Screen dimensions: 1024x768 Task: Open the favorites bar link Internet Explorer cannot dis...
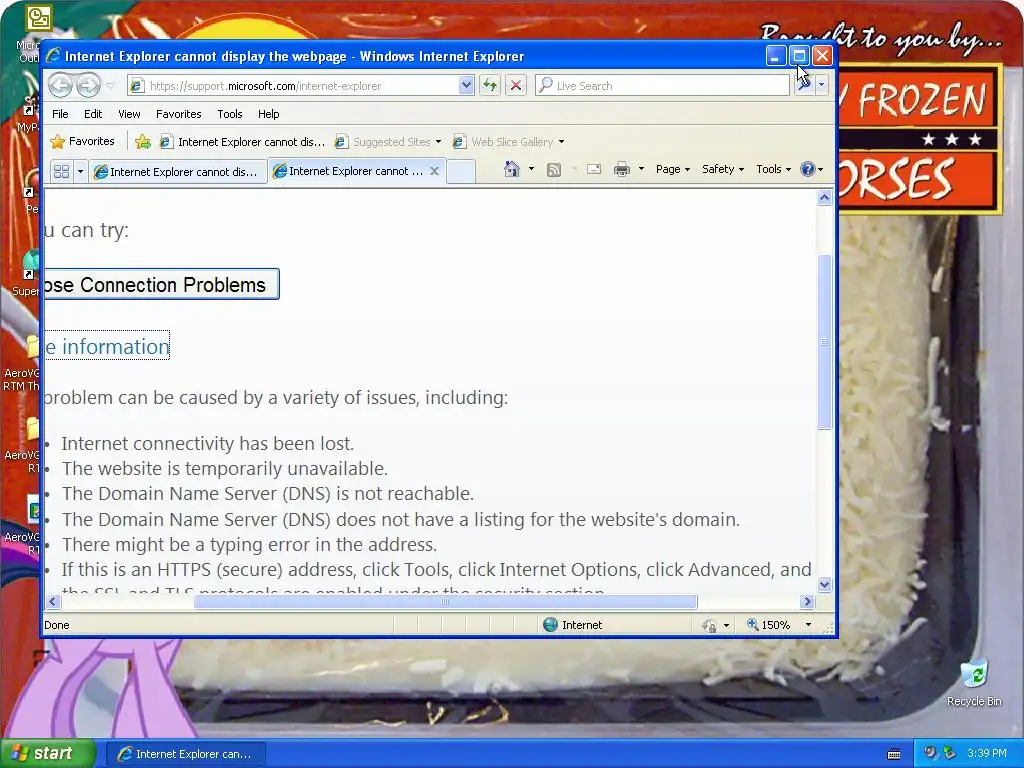[x=242, y=142]
